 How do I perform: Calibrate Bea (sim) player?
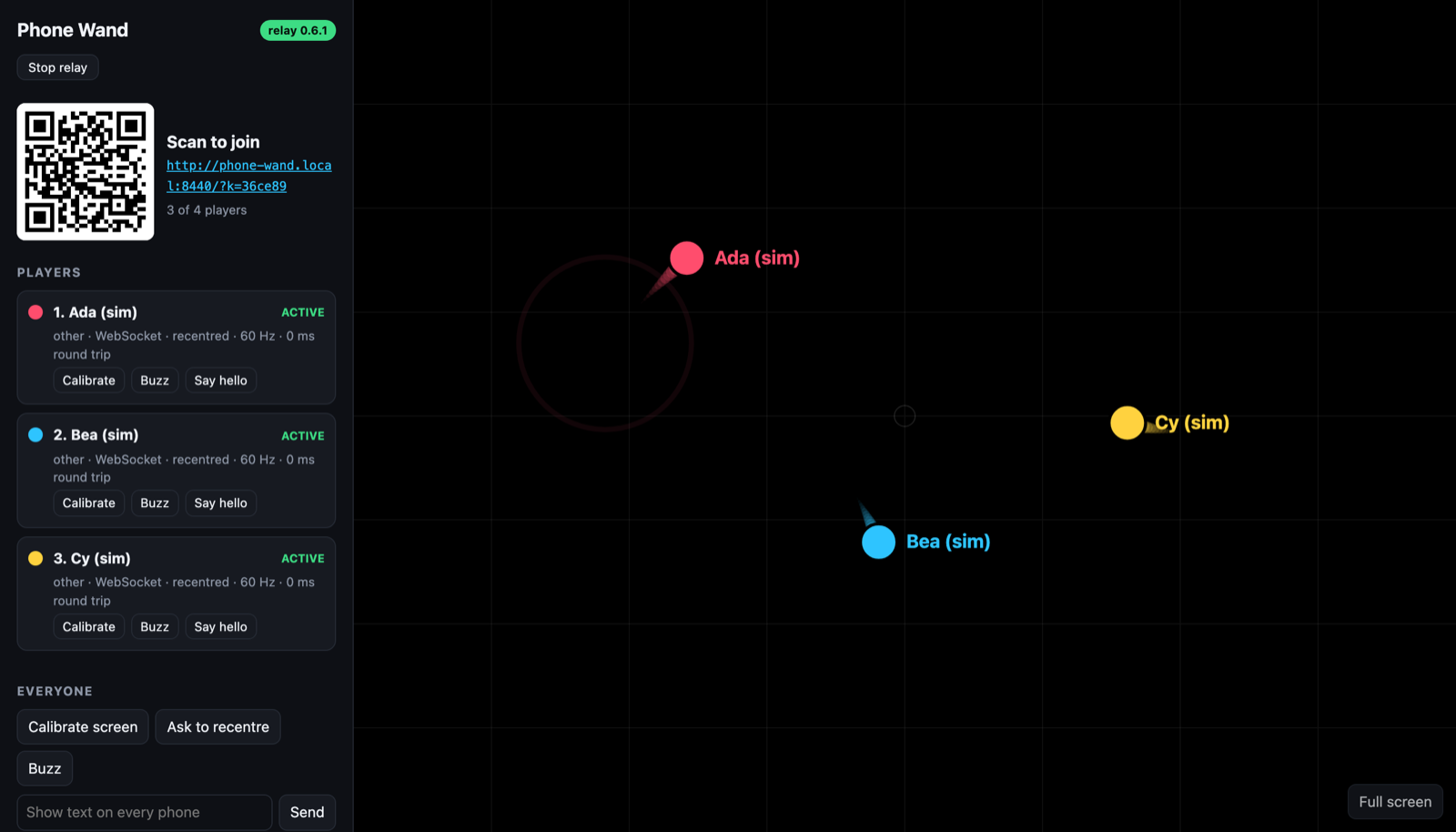click(89, 503)
